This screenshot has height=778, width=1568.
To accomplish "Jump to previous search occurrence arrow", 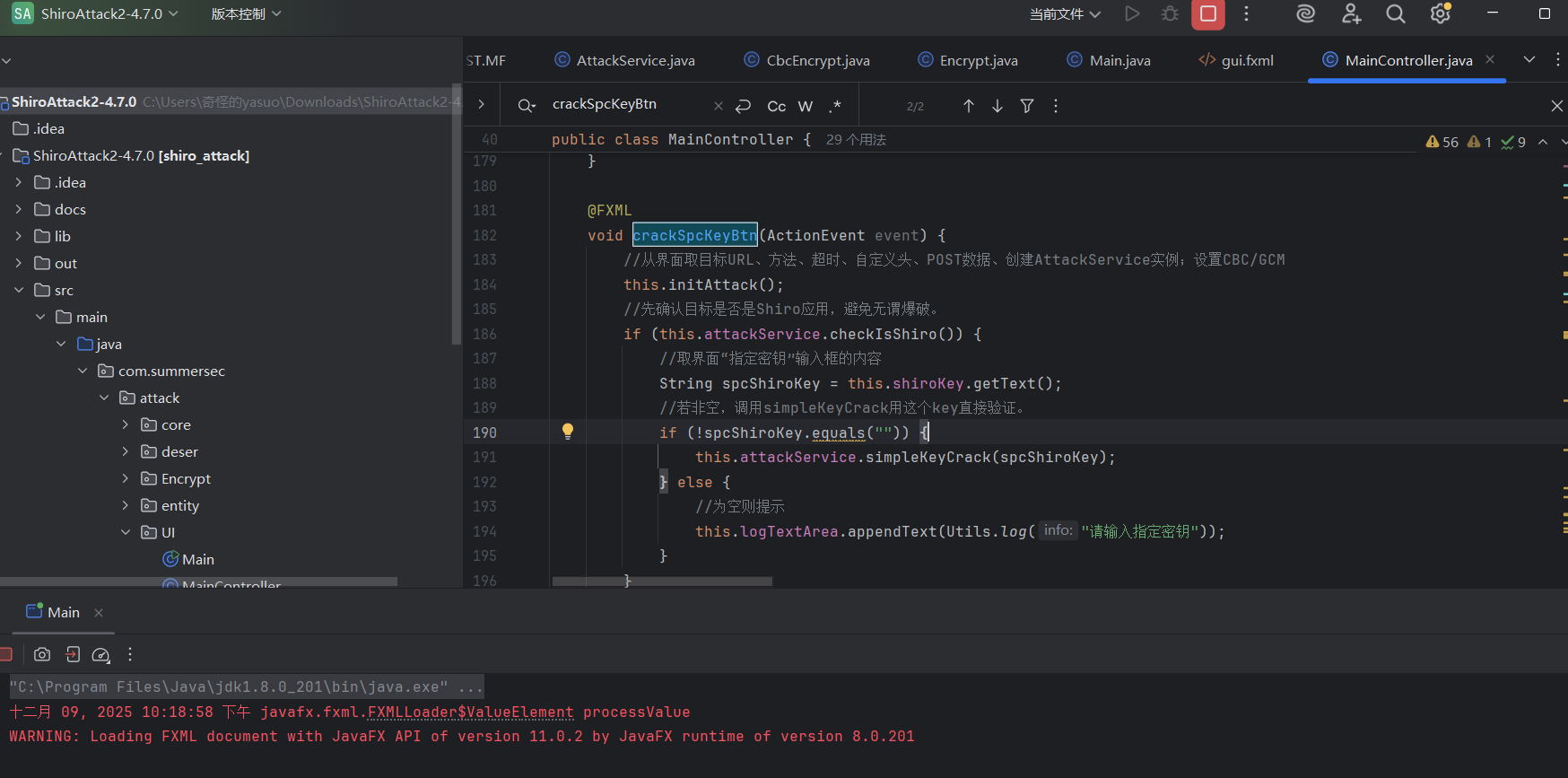I will pyautogui.click(x=969, y=106).
